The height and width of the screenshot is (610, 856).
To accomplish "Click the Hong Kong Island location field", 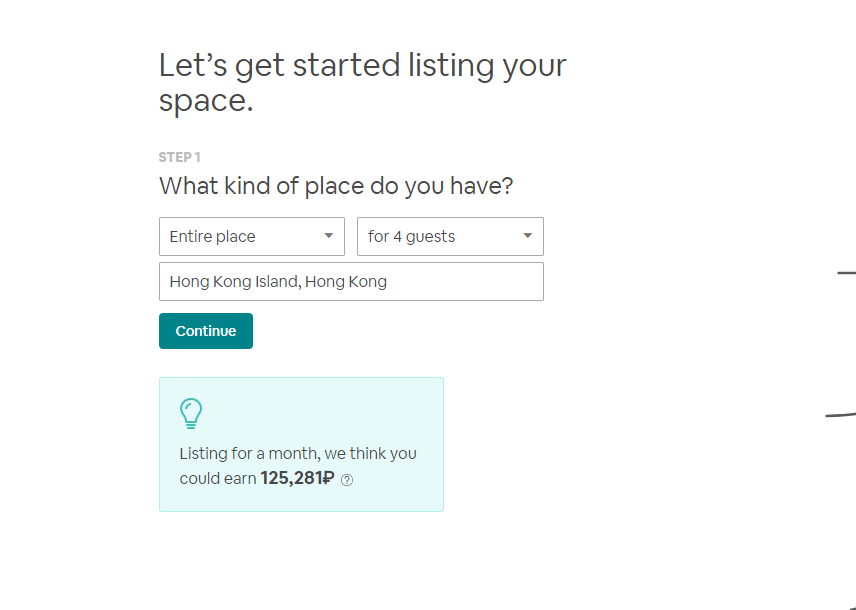I will (x=351, y=281).
